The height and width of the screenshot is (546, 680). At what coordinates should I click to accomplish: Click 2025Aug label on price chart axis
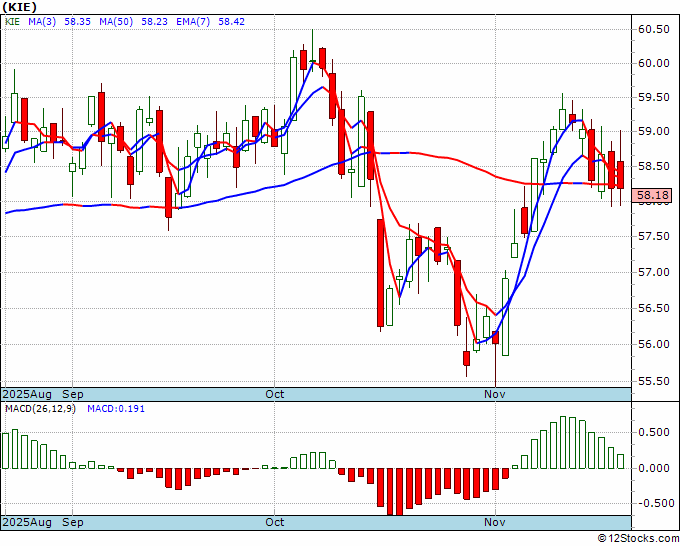[x=27, y=394]
